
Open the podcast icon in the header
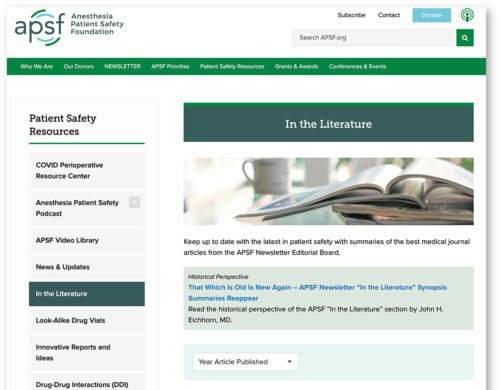[x=467, y=15]
